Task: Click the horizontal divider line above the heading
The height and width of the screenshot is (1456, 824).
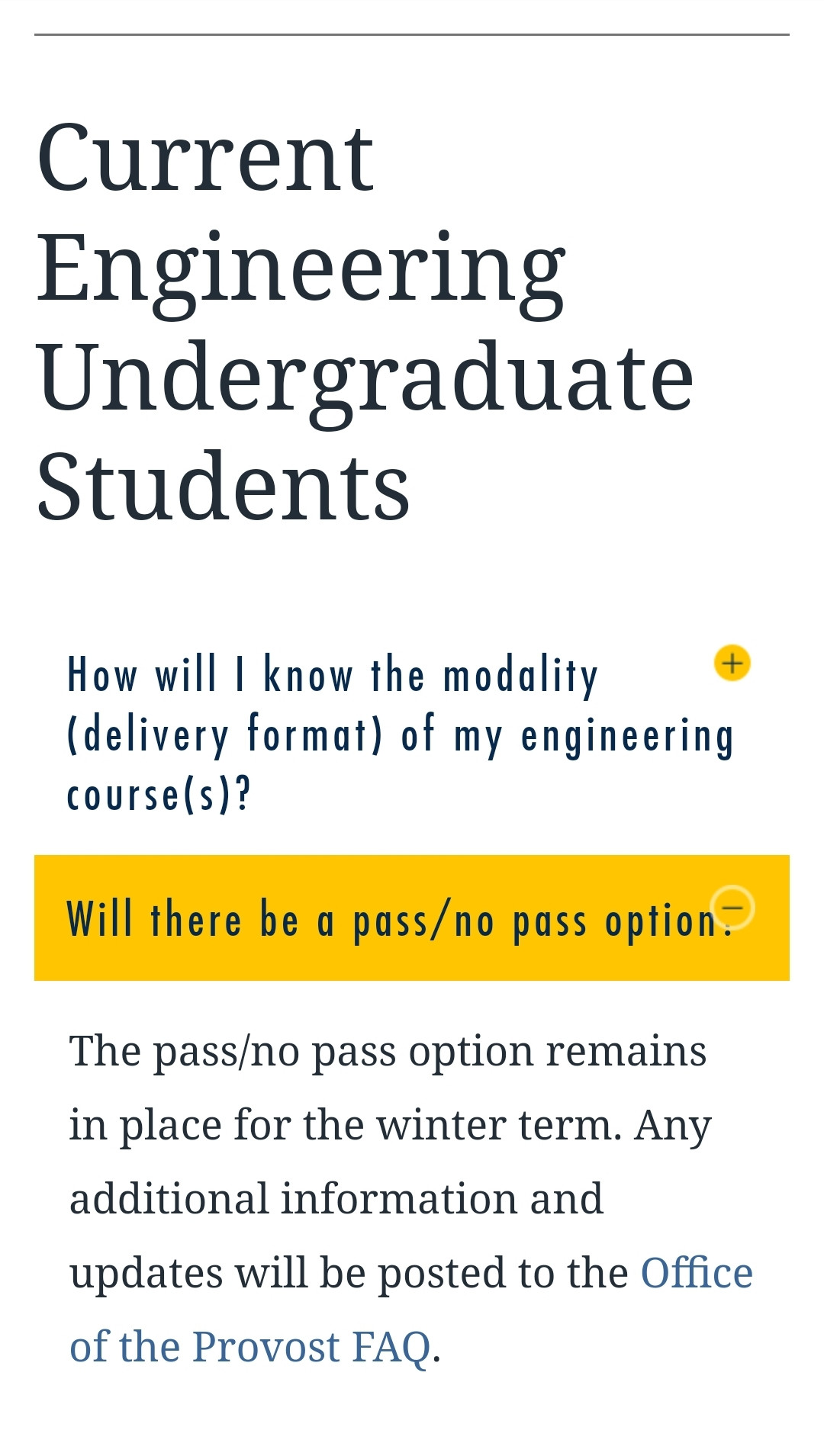Action: point(412,34)
